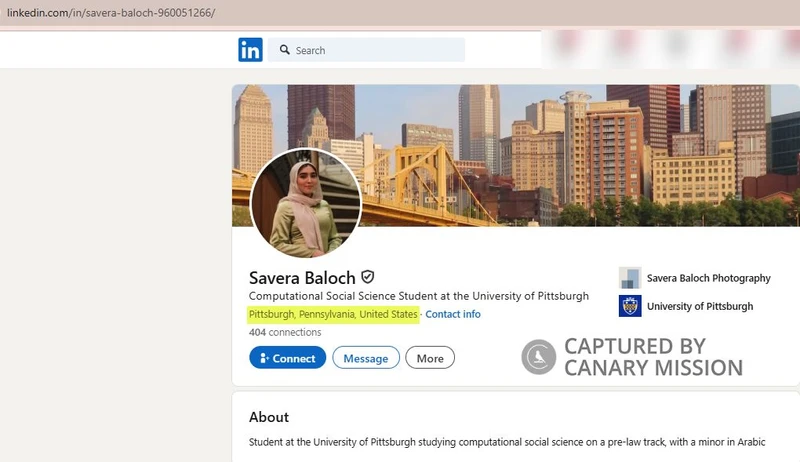800x462 pixels.
Task: Open the More options button
Action: (430, 358)
